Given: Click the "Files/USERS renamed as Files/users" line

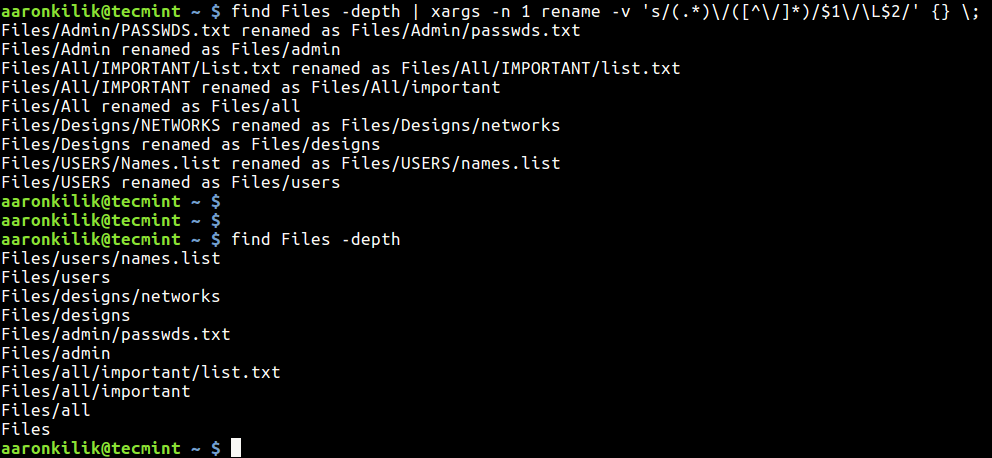Looking at the screenshot, I should [170, 182].
